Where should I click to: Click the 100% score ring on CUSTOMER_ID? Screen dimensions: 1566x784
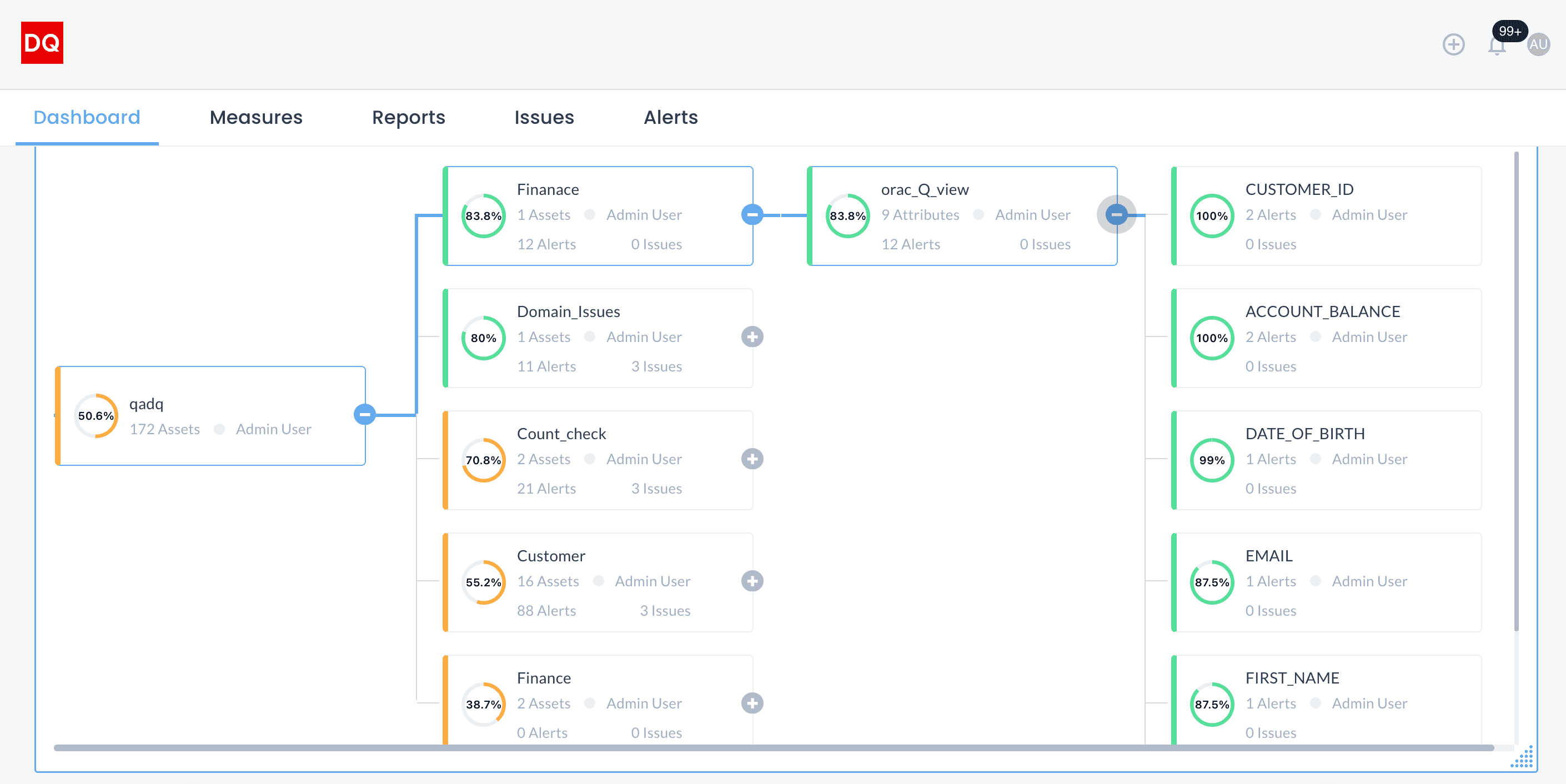point(1211,216)
